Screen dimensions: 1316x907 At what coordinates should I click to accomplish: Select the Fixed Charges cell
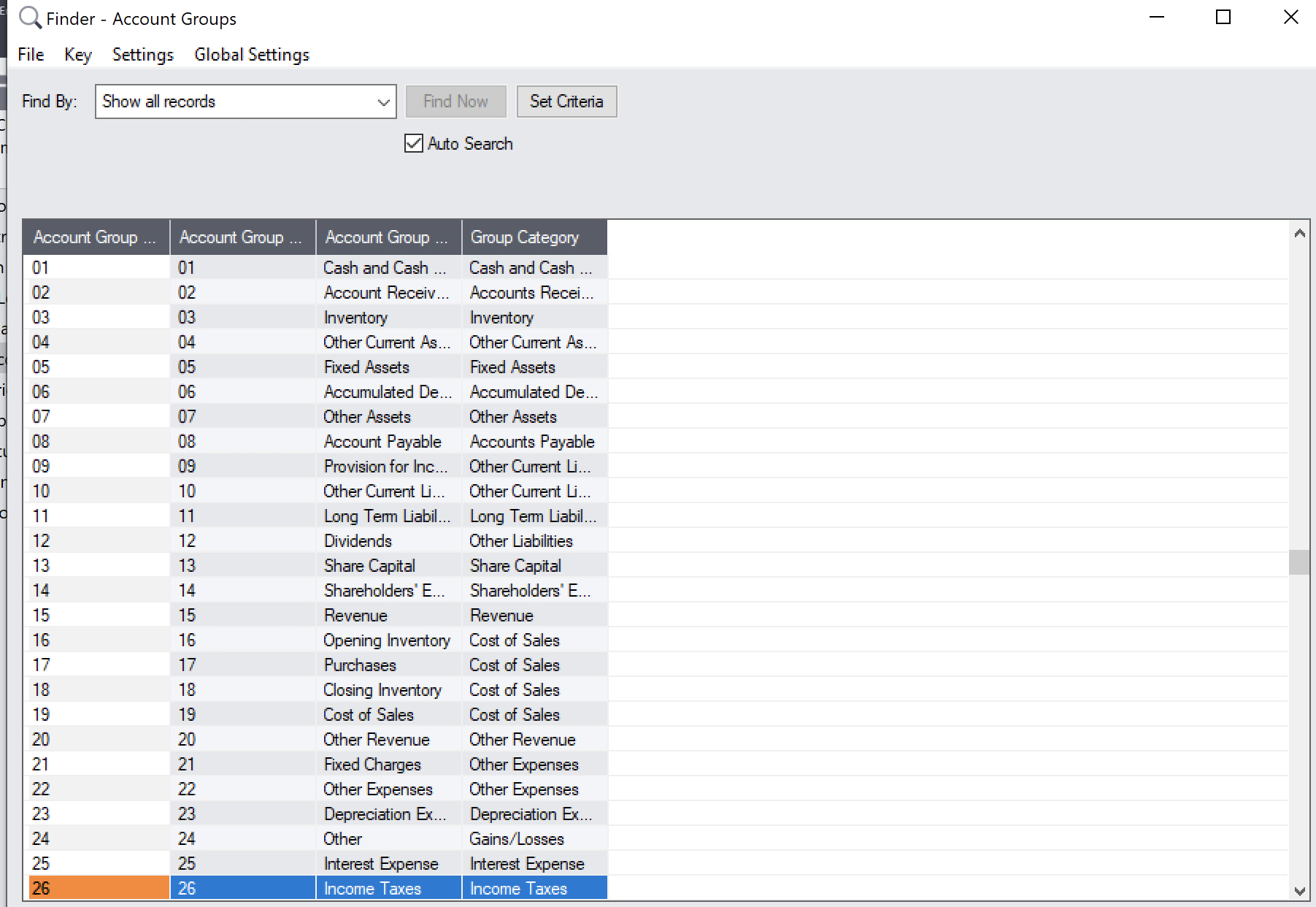[389, 765]
